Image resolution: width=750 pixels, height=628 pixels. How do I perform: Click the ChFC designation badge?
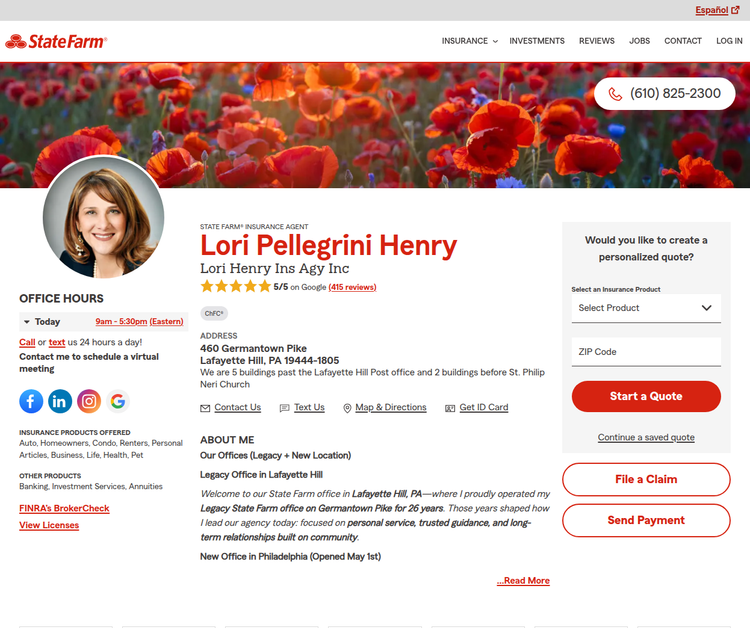(x=214, y=314)
